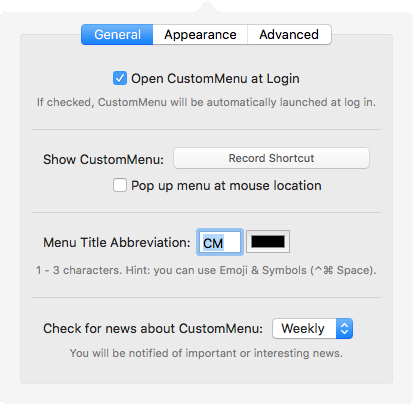Viewport: 413px width, 404px height.
Task: Switch to the General tab
Action: [117, 34]
